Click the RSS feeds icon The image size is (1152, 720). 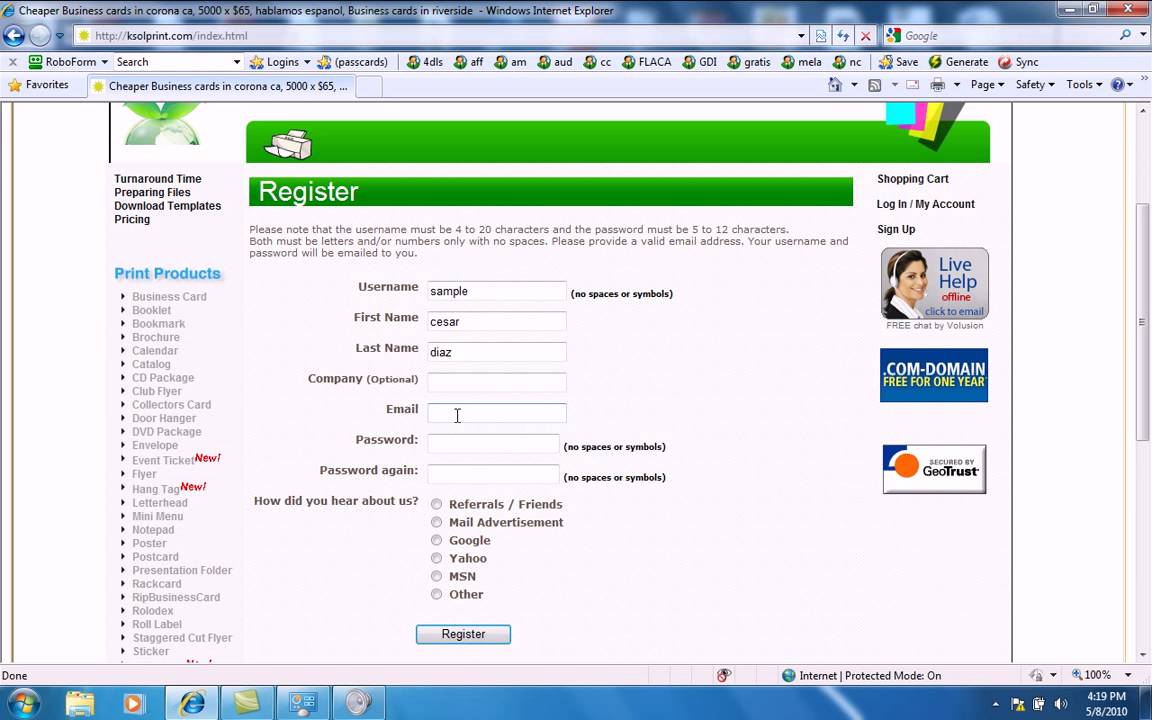click(x=874, y=84)
